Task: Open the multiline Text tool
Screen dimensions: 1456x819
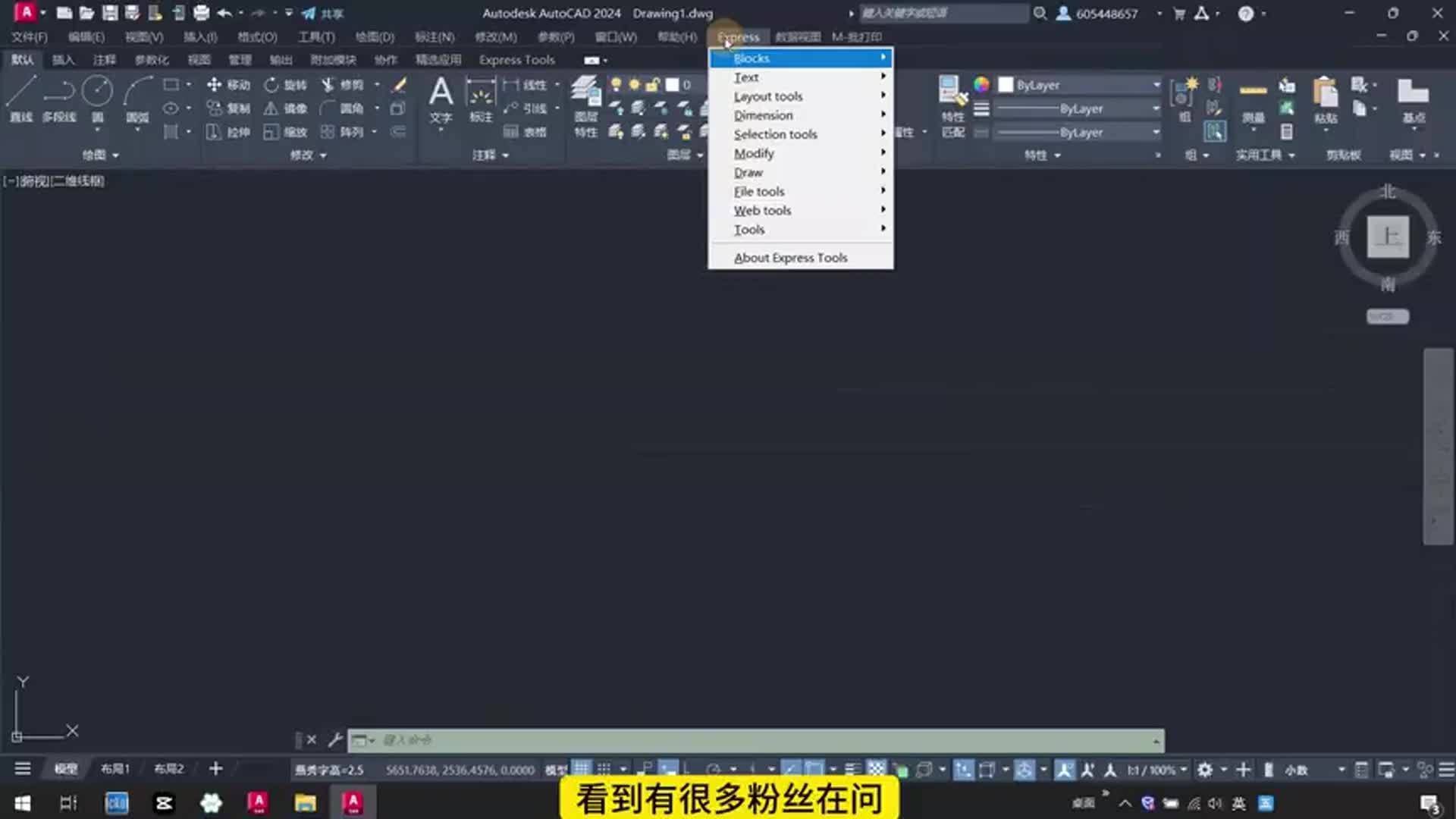Action: point(441,99)
